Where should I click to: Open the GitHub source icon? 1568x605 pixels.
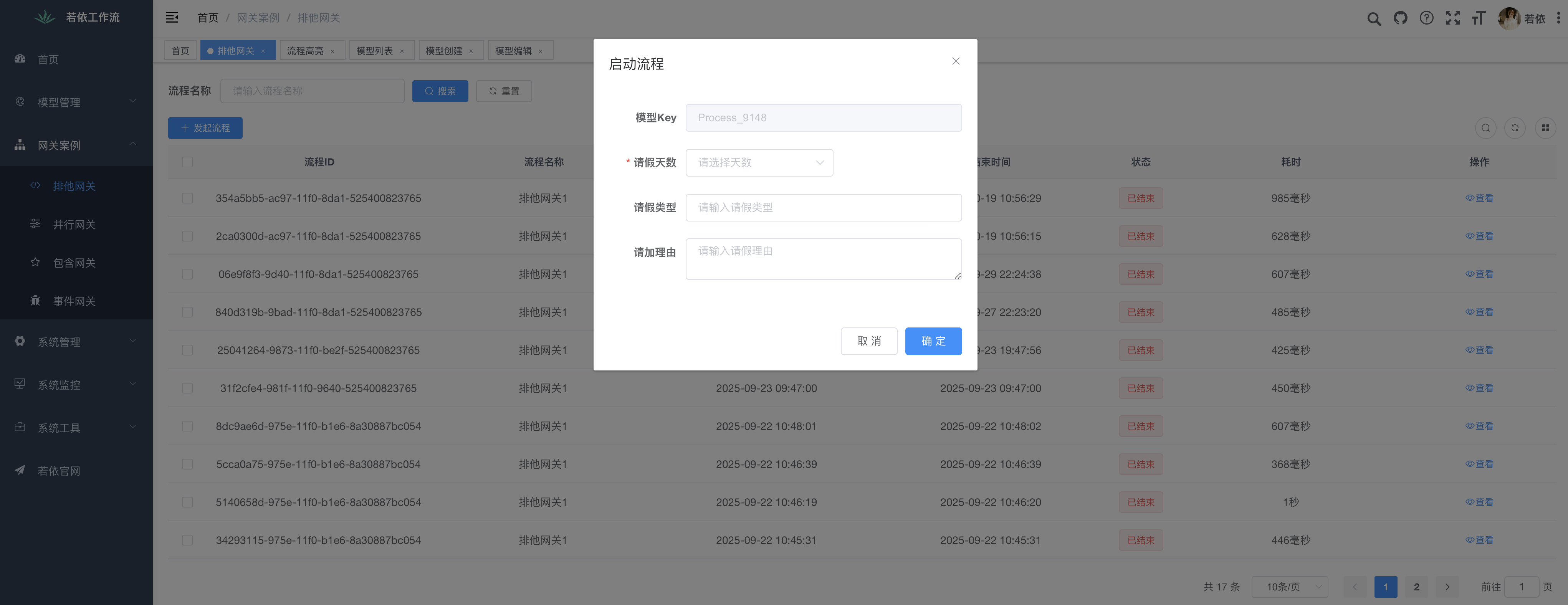point(1401,18)
